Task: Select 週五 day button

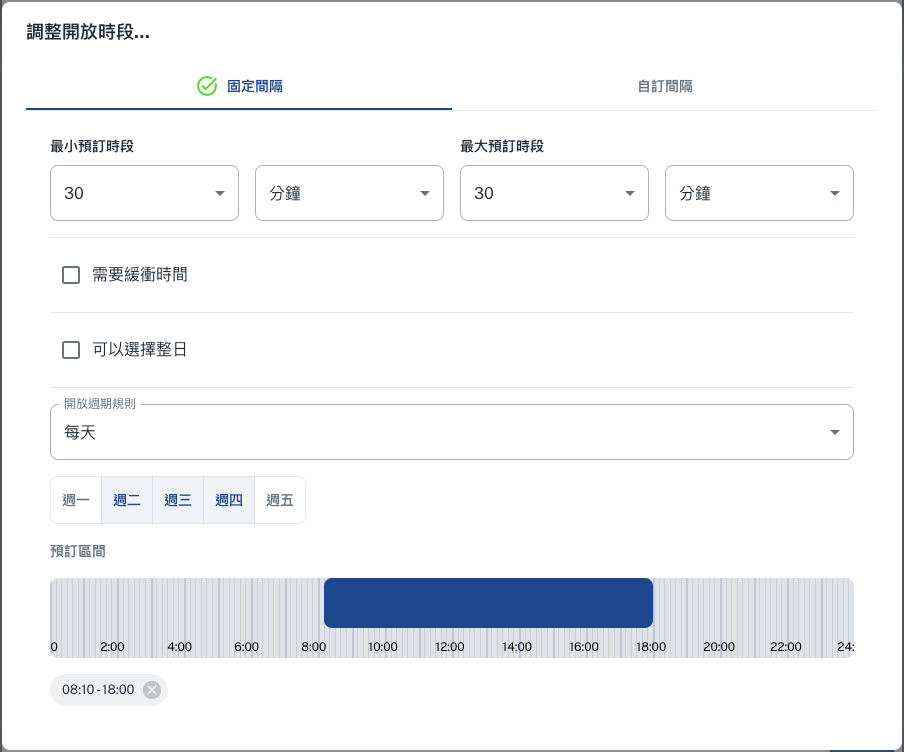Action: click(280, 500)
